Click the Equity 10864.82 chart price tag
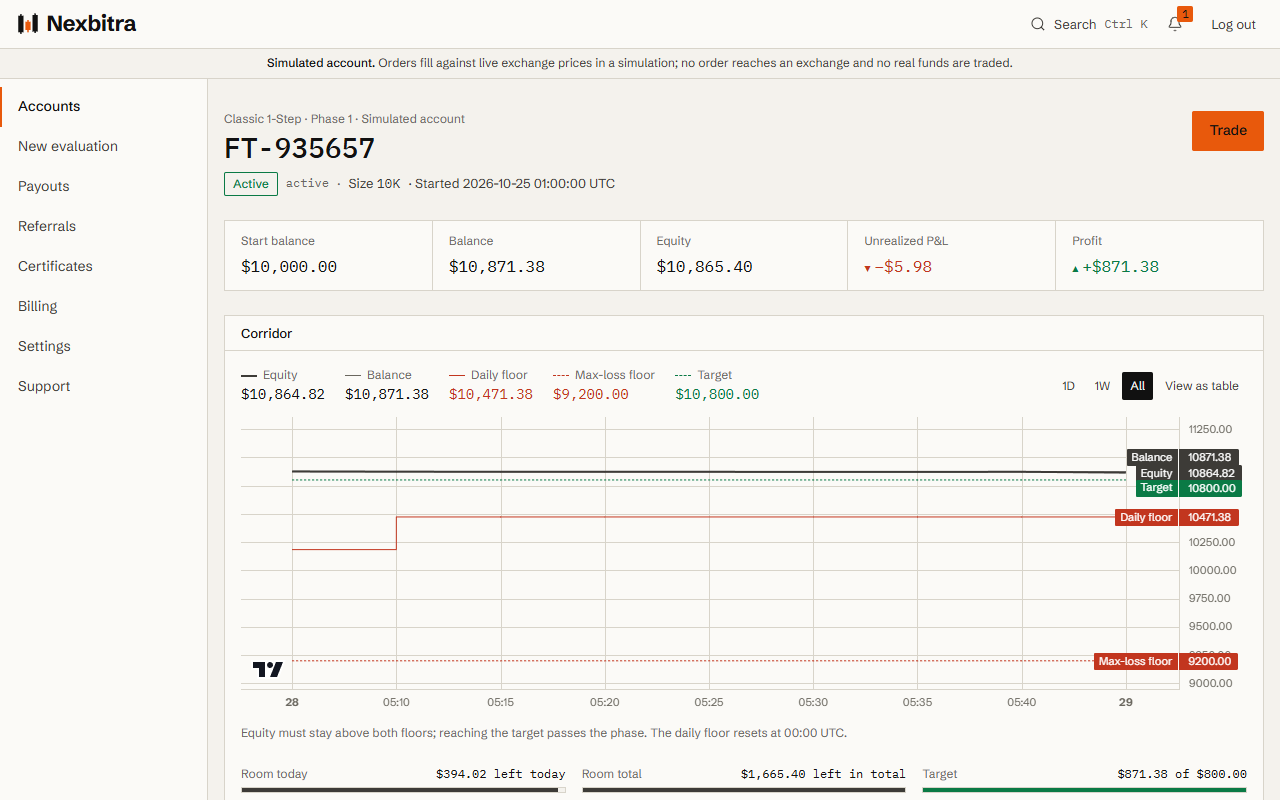Viewport: 1280px width, 800px height. click(1187, 473)
